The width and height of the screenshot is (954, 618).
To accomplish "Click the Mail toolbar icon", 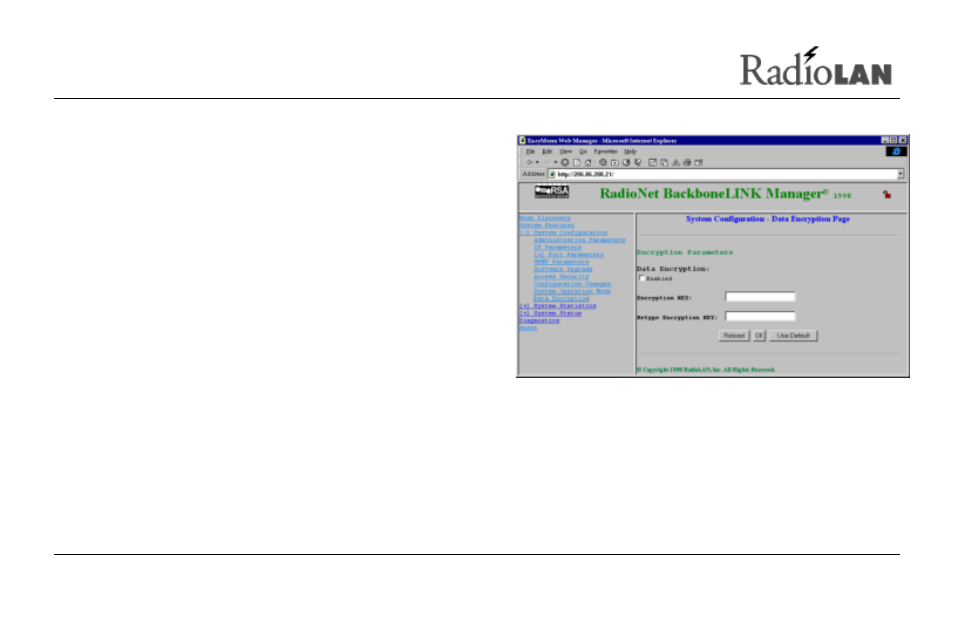I will [x=664, y=162].
